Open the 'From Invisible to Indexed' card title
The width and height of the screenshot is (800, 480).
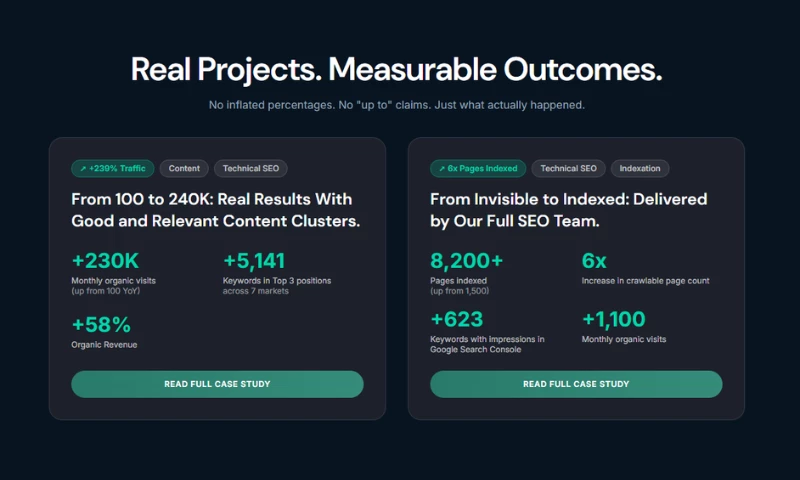click(x=569, y=210)
